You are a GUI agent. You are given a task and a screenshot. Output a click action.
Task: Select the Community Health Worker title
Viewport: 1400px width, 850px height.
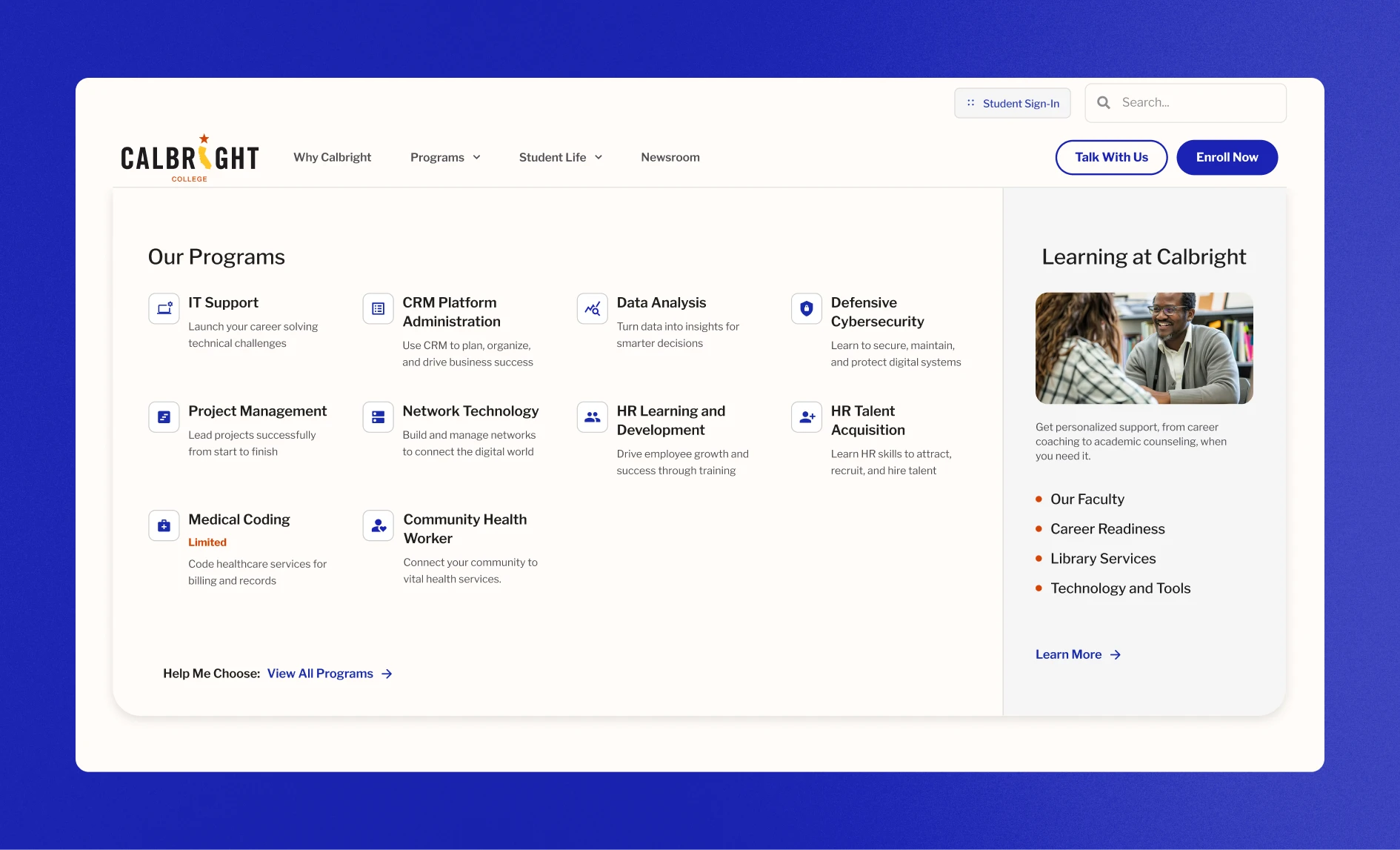[464, 529]
